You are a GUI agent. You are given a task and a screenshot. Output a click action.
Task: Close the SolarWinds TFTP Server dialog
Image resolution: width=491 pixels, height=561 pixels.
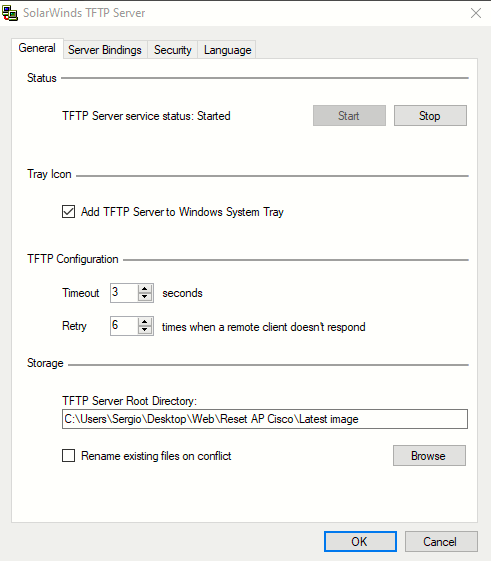coord(476,13)
